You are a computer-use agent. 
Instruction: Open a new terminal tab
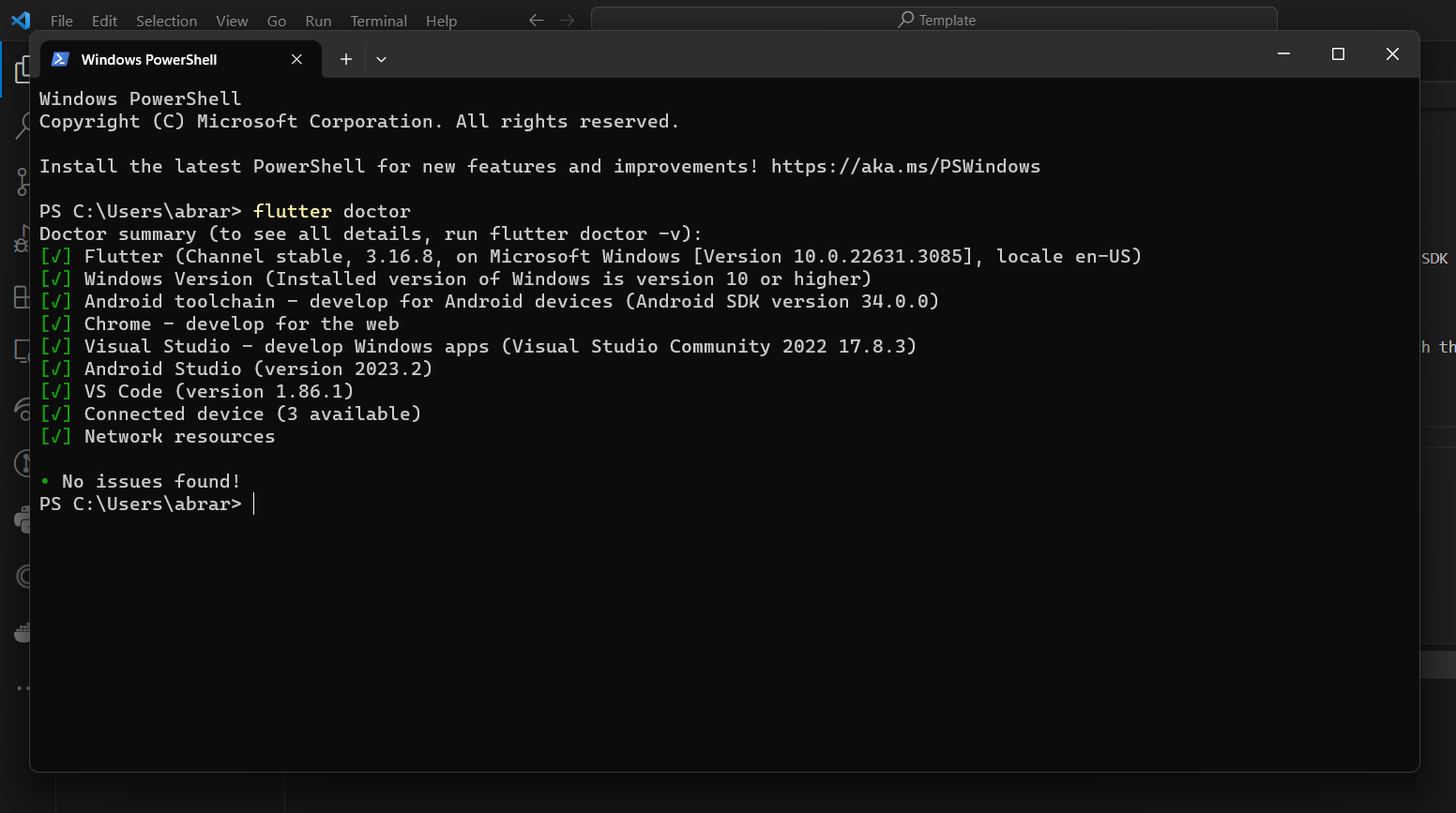coord(346,59)
